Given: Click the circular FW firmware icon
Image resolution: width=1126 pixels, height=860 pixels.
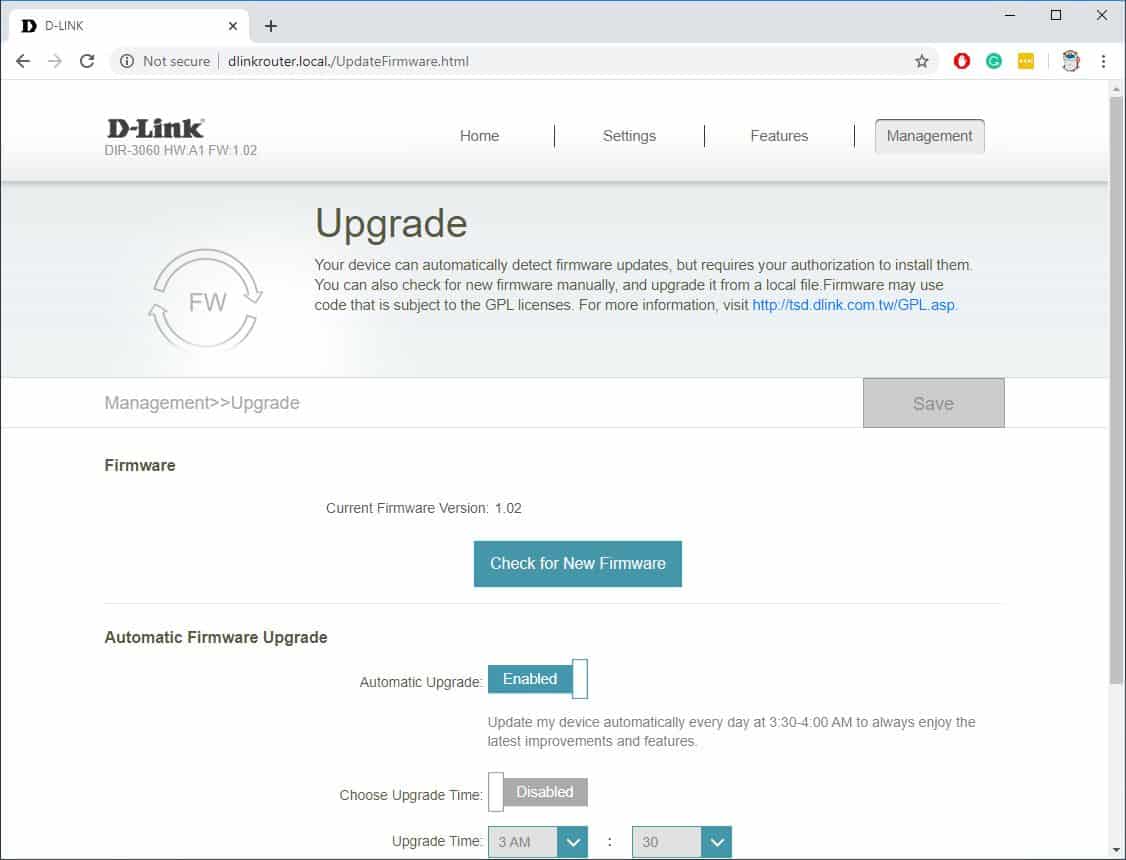Looking at the screenshot, I should [207, 301].
